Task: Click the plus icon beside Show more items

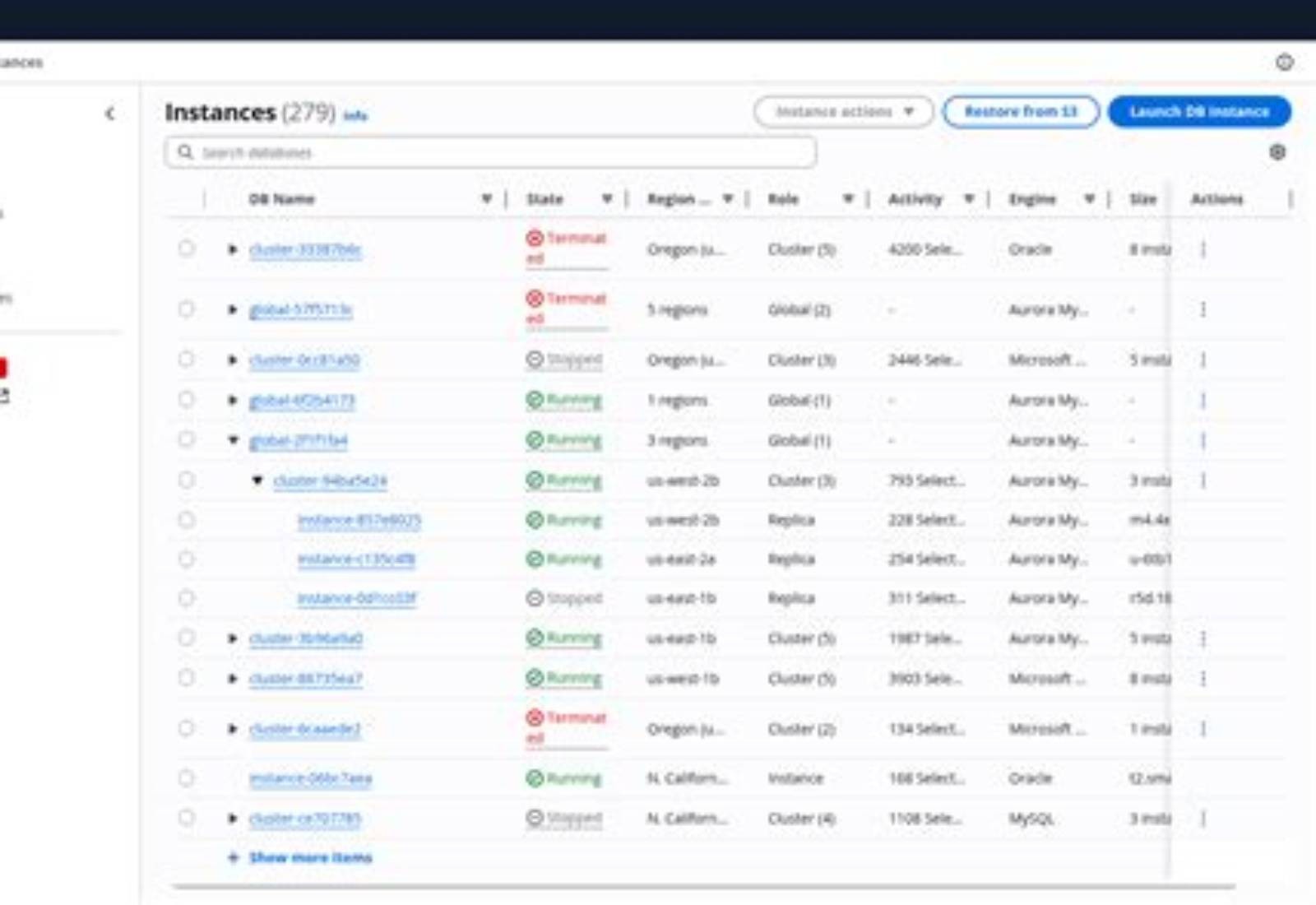Action: coord(233,857)
